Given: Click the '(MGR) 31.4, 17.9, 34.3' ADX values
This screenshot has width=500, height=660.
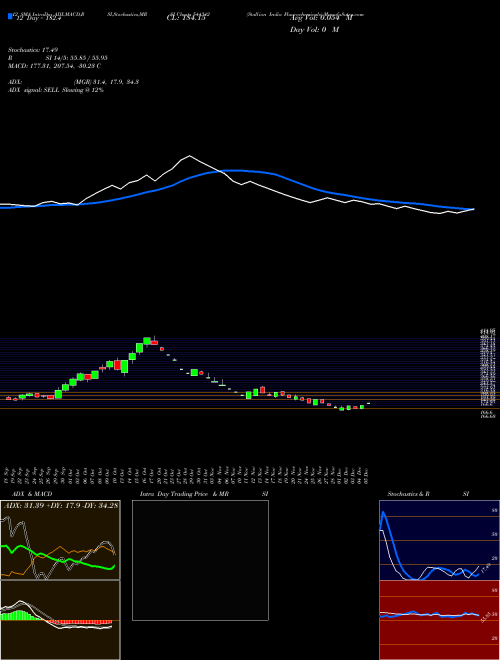Looking at the screenshot, I should tap(106, 82).
